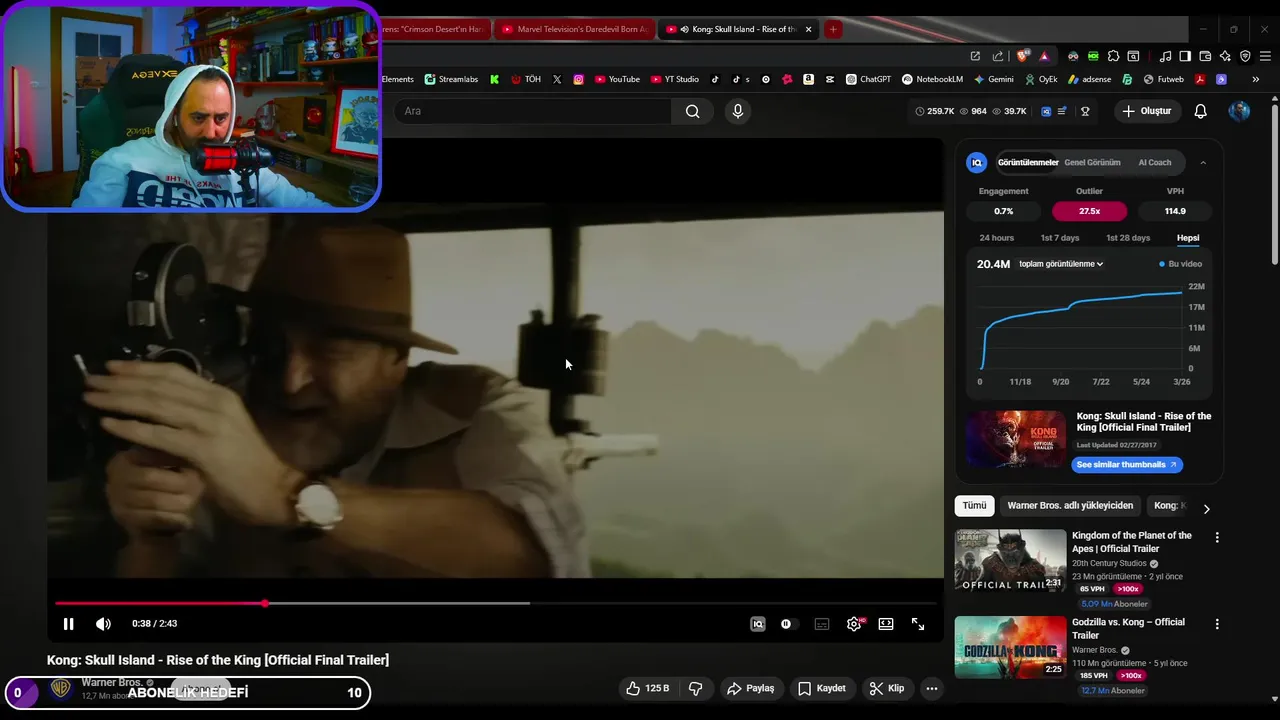This screenshot has height=720, width=1280.
Task: Open the YouTube bookmark
Action: tap(617, 79)
